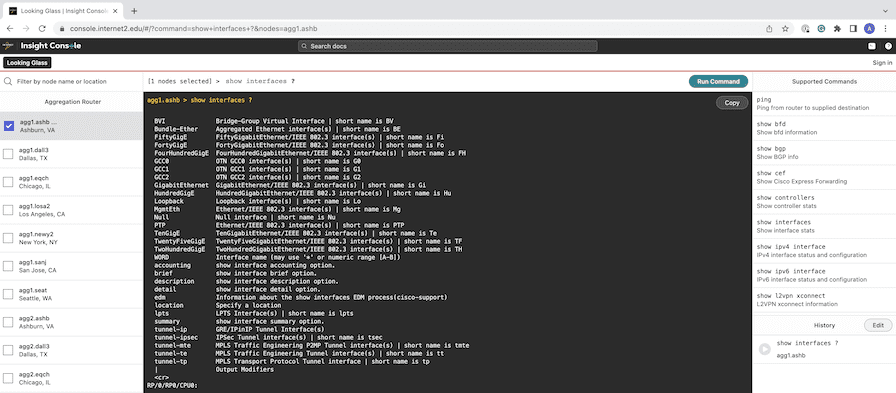Open a new browser tab
Screen dimensions: 896x393
coord(134,11)
